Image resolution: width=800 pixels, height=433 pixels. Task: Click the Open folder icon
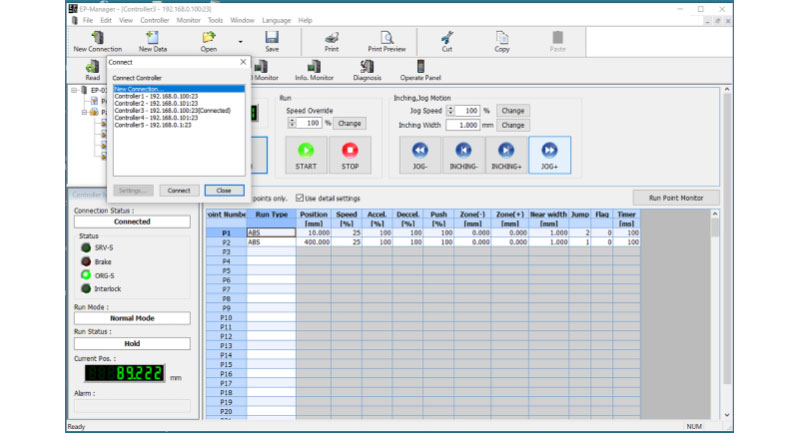pyautogui.click(x=208, y=41)
